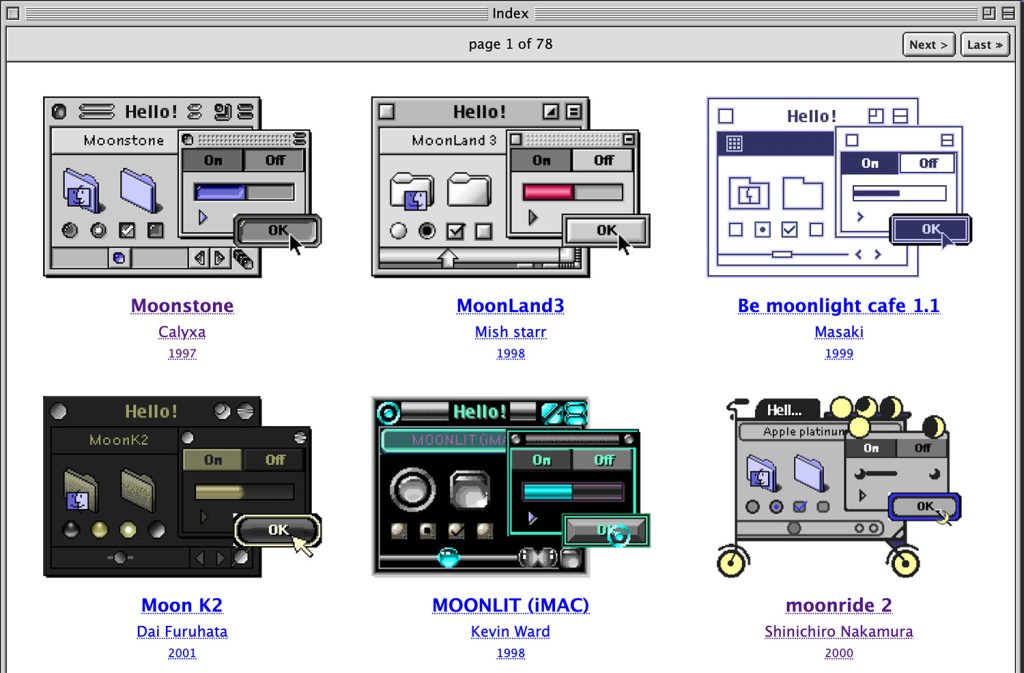Click the Finder folder icon in moonride 2 preview
This screenshot has width=1024, height=673.
[x=762, y=473]
